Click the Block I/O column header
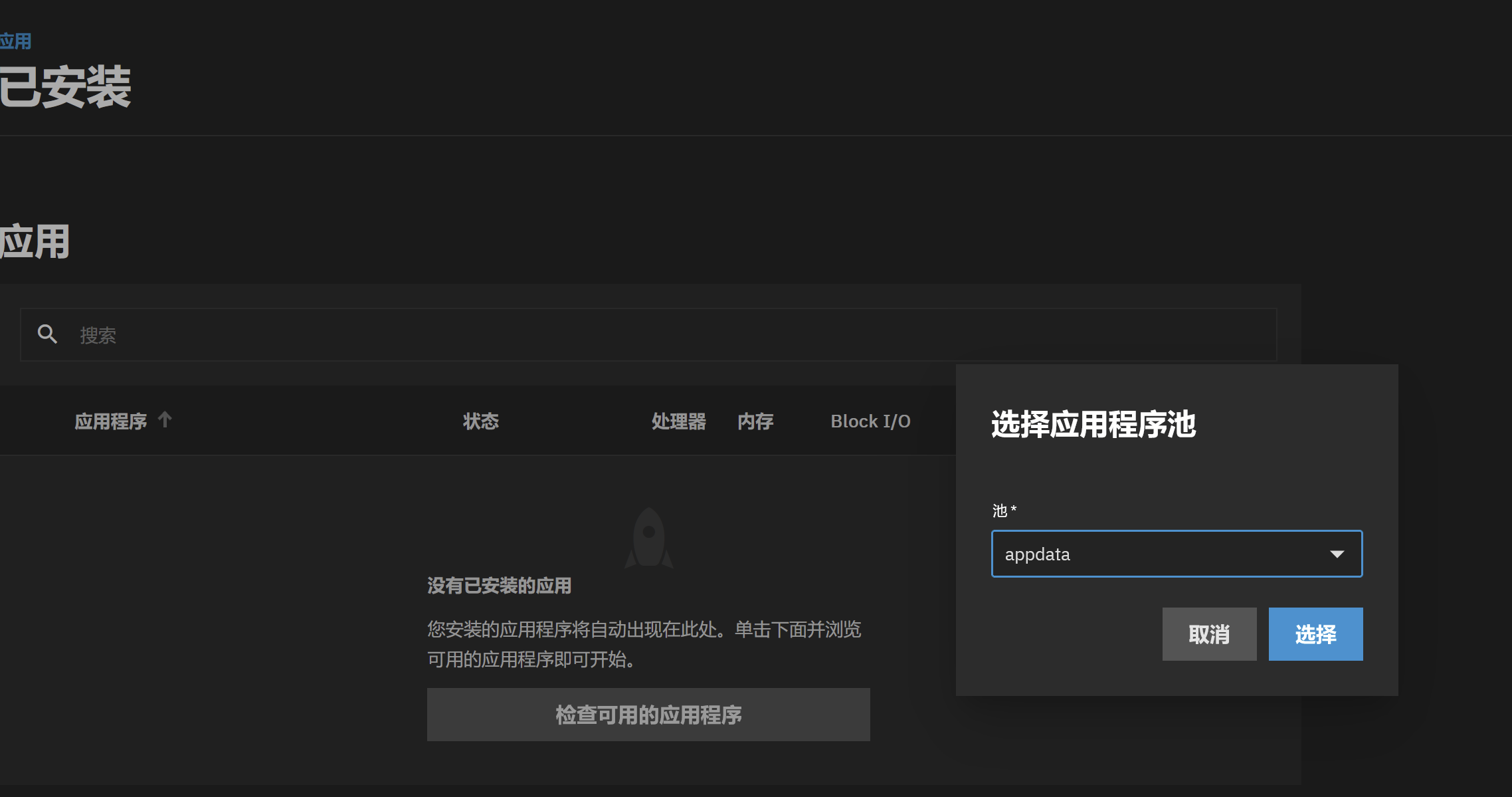This screenshot has width=1512, height=797. (x=870, y=421)
